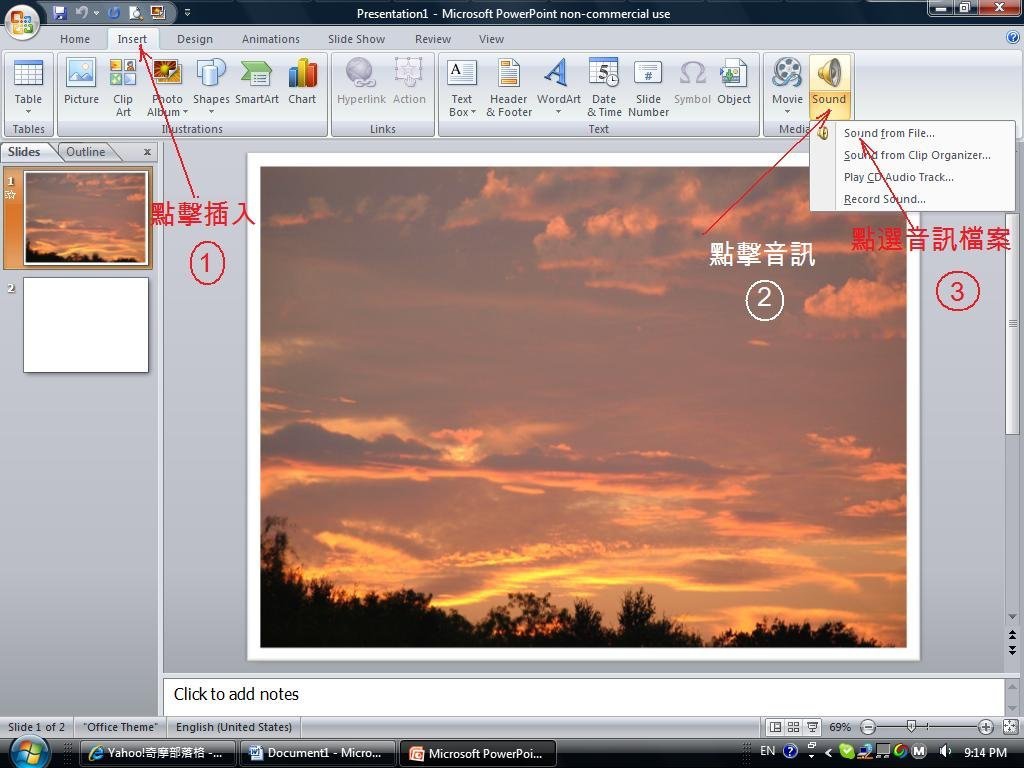The height and width of the screenshot is (768, 1024).
Task: Select blank slide 2 thumbnail
Action: click(x=86, y=325)
